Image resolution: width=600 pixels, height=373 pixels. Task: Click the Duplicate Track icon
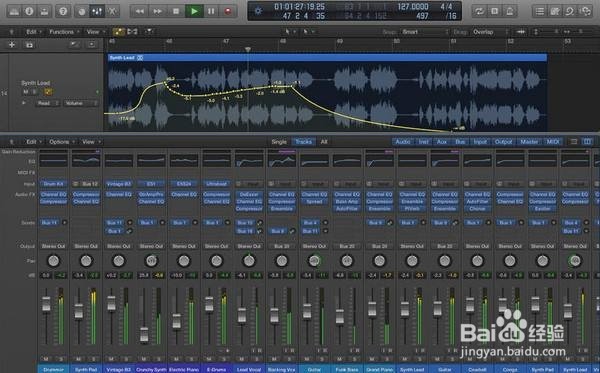point(29,45)
